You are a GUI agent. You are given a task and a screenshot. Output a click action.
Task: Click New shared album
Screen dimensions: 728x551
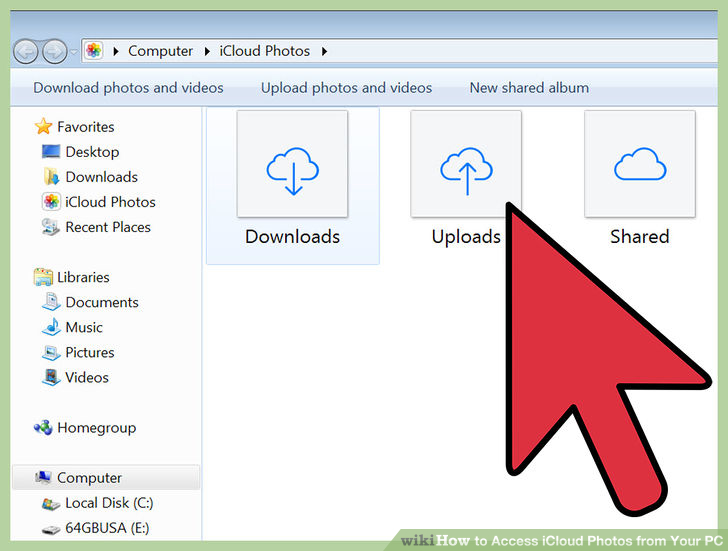[529, 88]
